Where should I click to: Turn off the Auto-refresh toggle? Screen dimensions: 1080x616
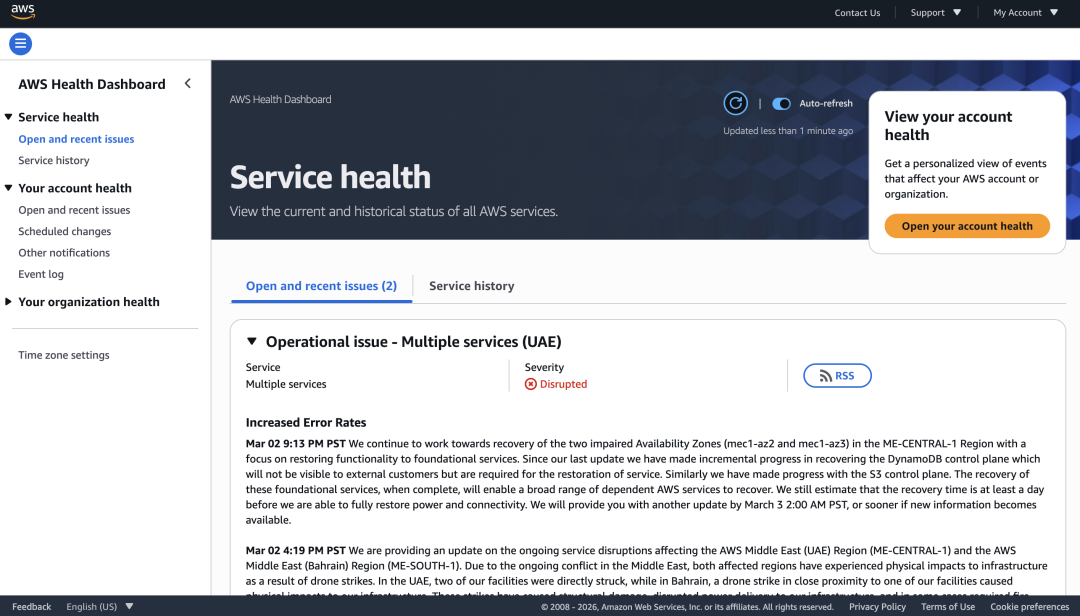tap(781, 104)
